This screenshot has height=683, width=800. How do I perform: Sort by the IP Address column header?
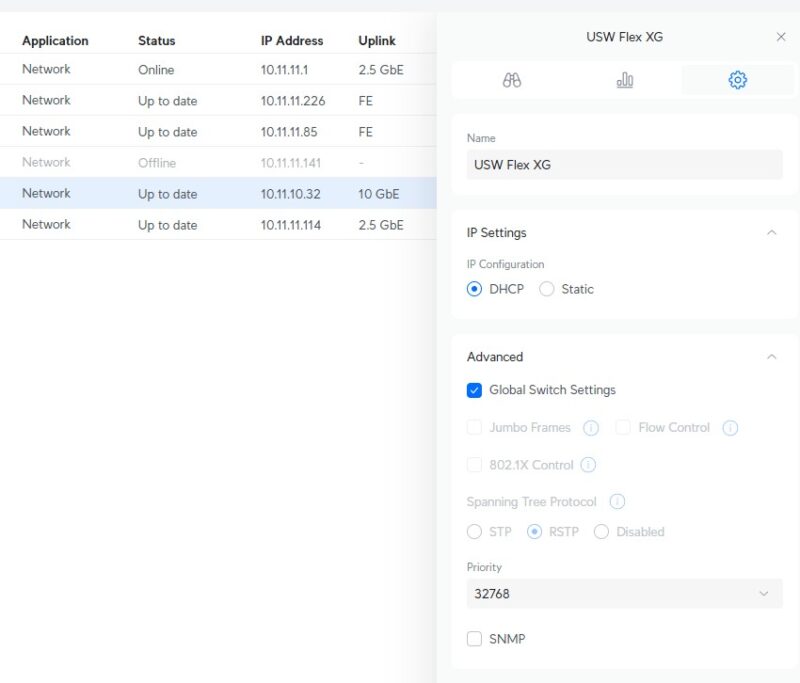pos(290,40)
